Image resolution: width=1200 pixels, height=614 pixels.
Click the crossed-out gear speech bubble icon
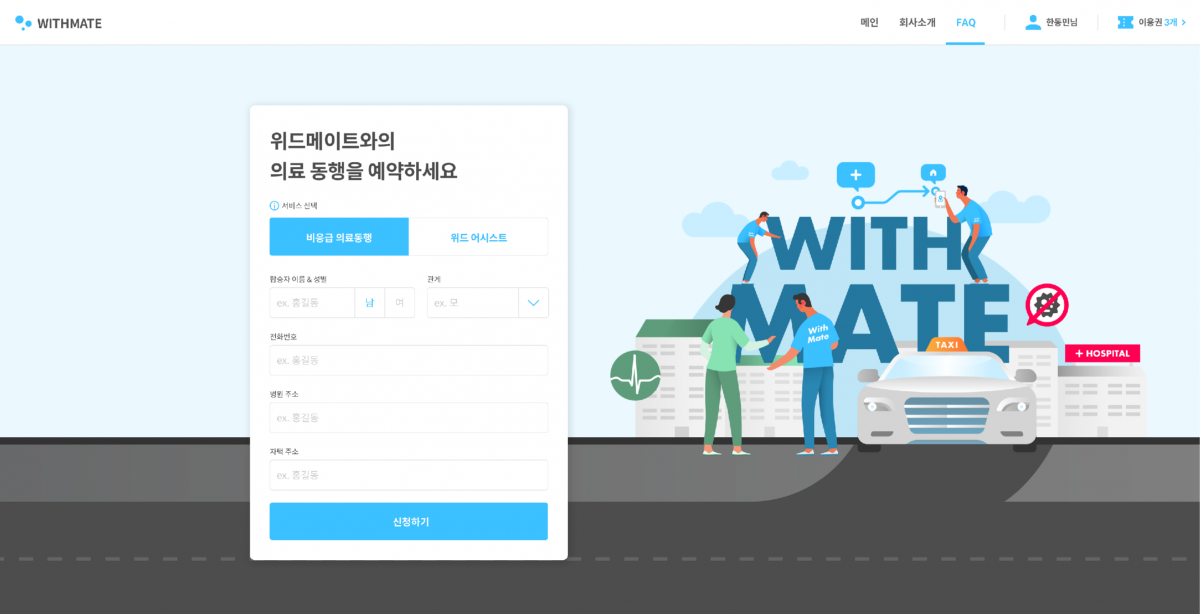[x=1046, y=305]
